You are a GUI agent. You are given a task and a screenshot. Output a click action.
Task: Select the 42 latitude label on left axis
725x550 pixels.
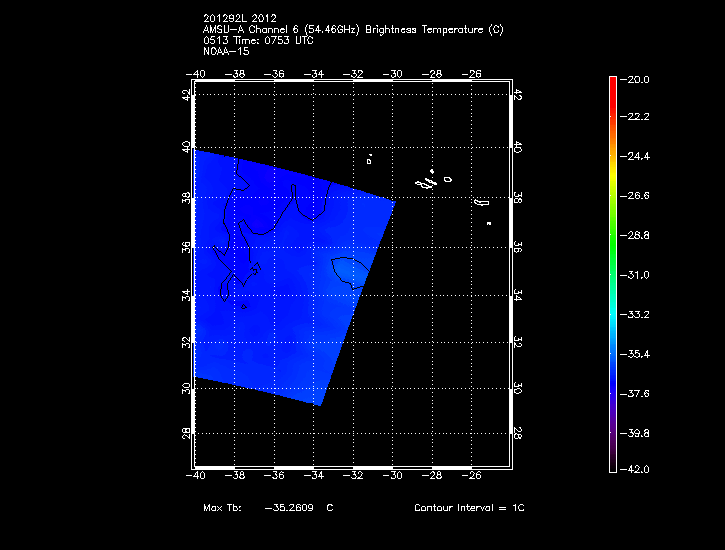(185, 95)
